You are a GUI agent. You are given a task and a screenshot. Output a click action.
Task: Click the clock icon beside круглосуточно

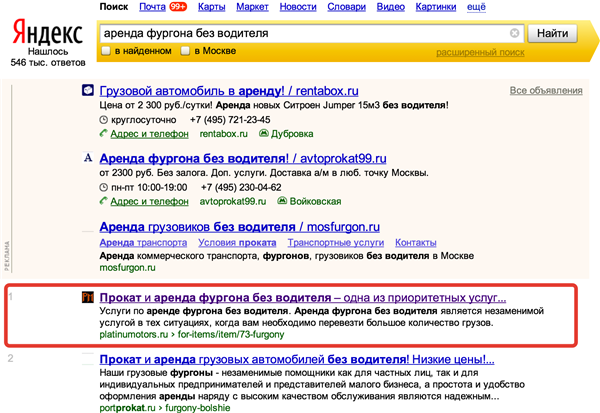tap(103, 120)
